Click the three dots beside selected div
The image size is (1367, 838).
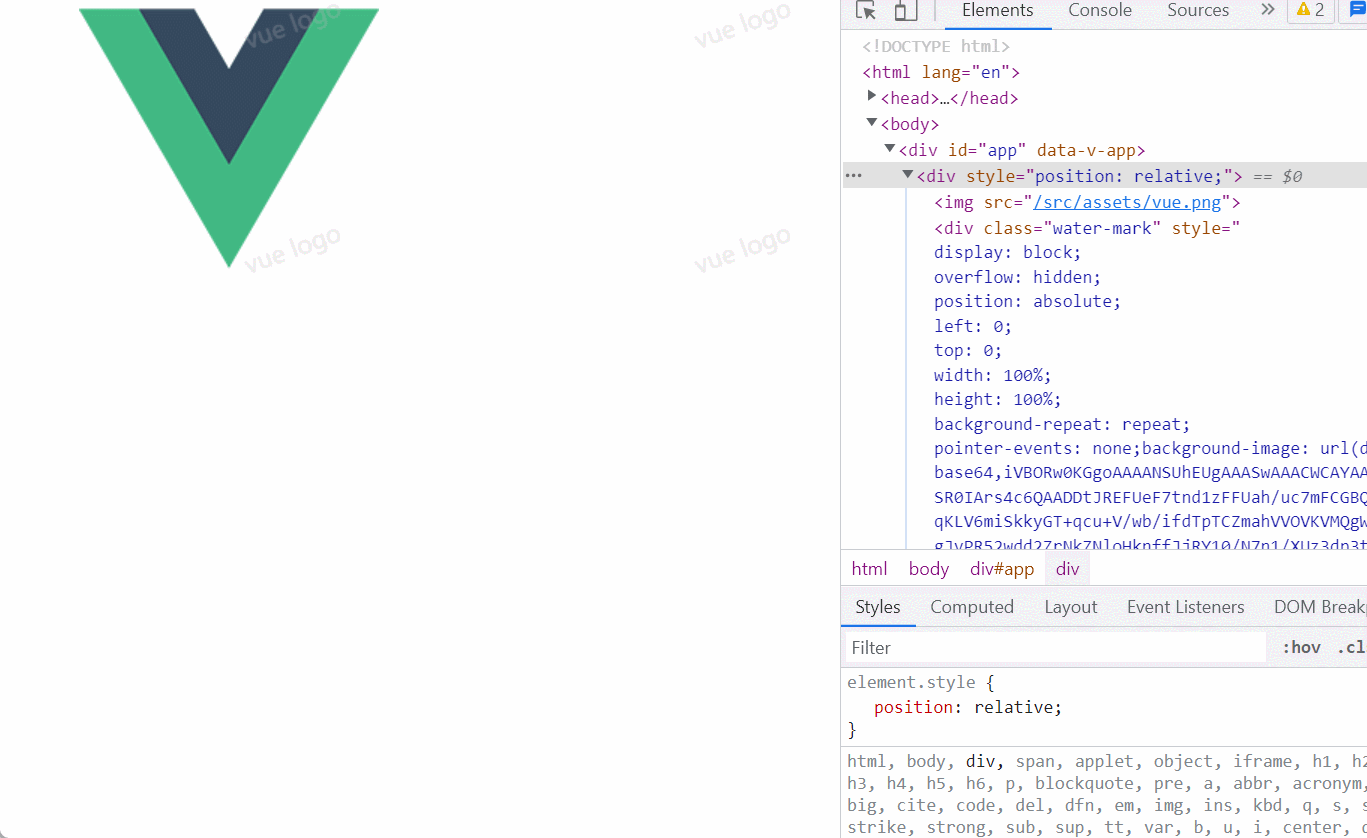[x=853, y=176]
